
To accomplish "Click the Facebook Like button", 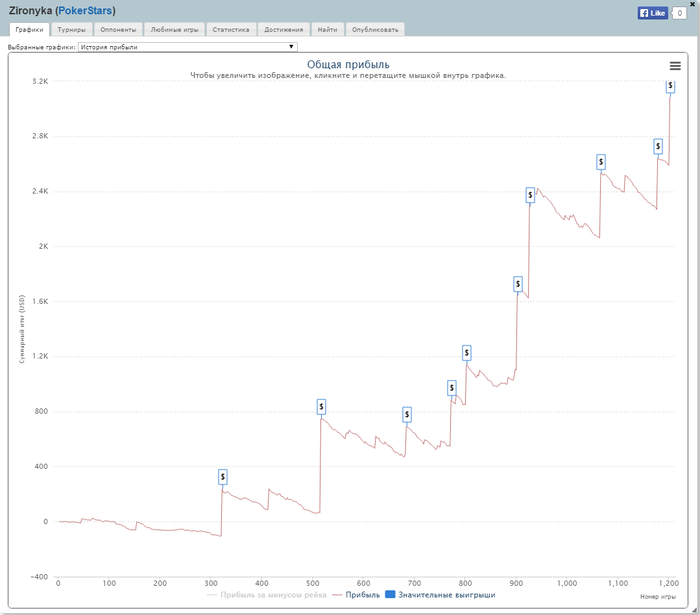I will [x=652, y=13].
